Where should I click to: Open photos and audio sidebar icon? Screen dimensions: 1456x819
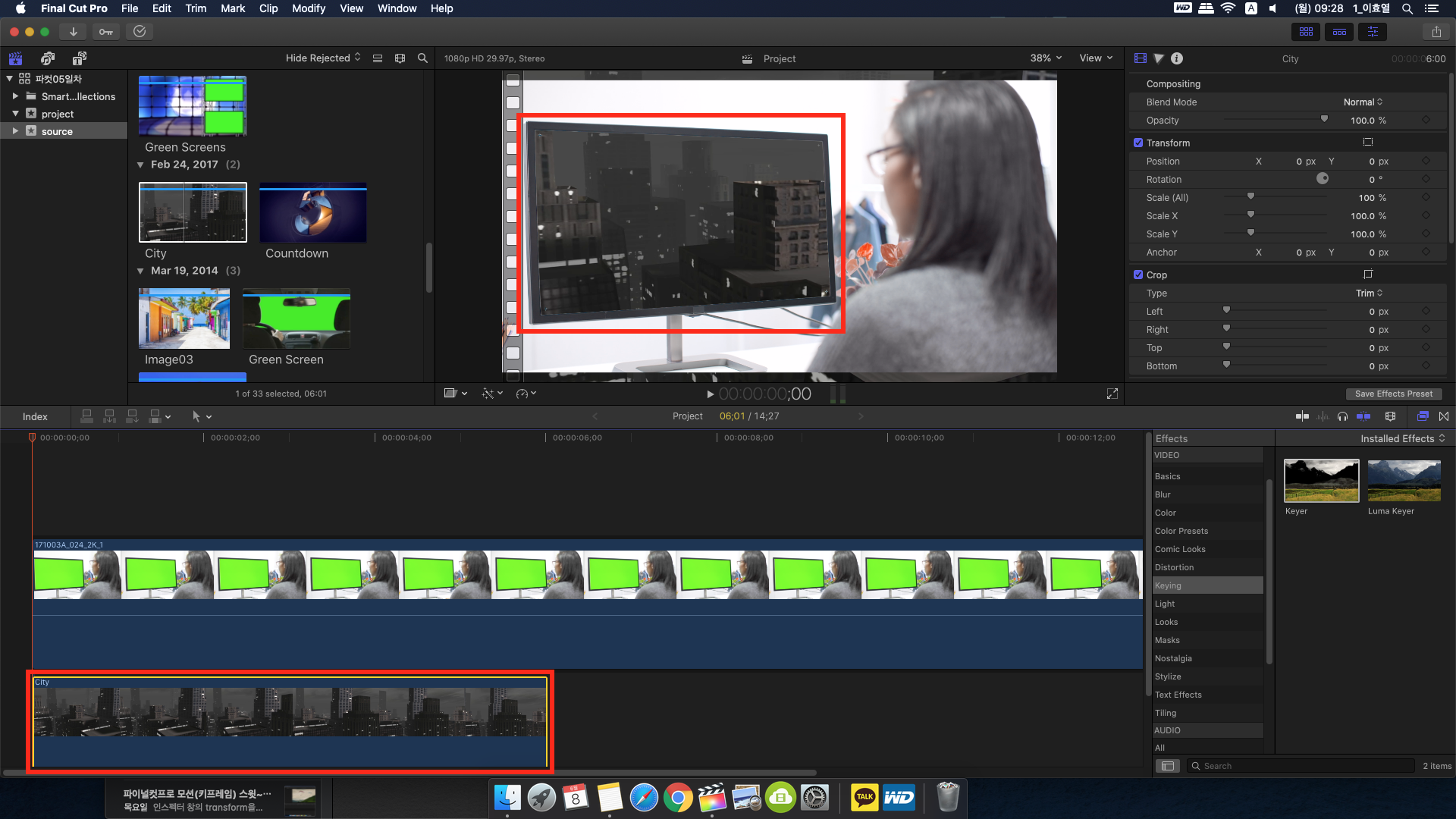click(48, 58)
